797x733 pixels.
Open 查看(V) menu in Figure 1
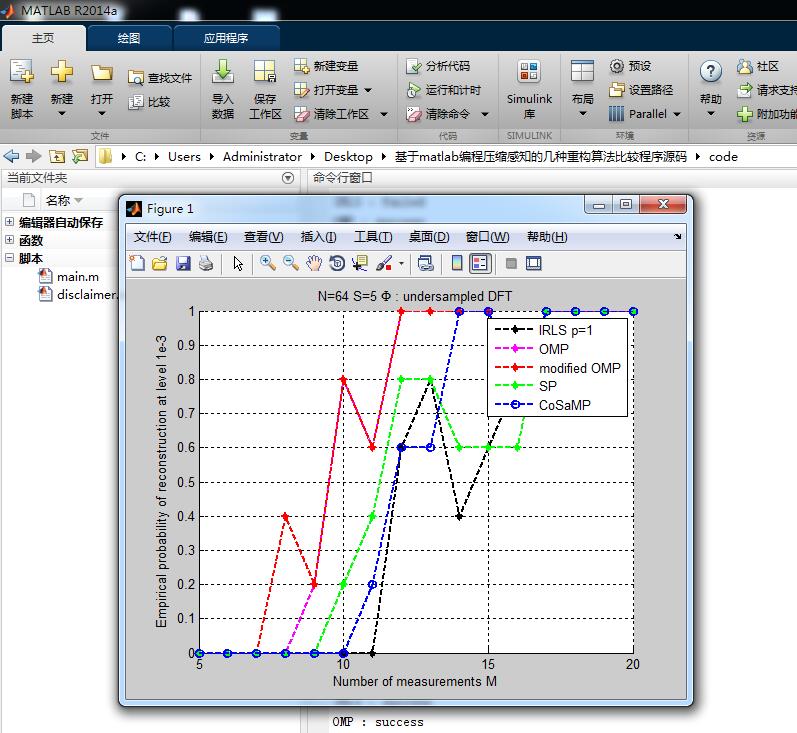pos(263,237)
